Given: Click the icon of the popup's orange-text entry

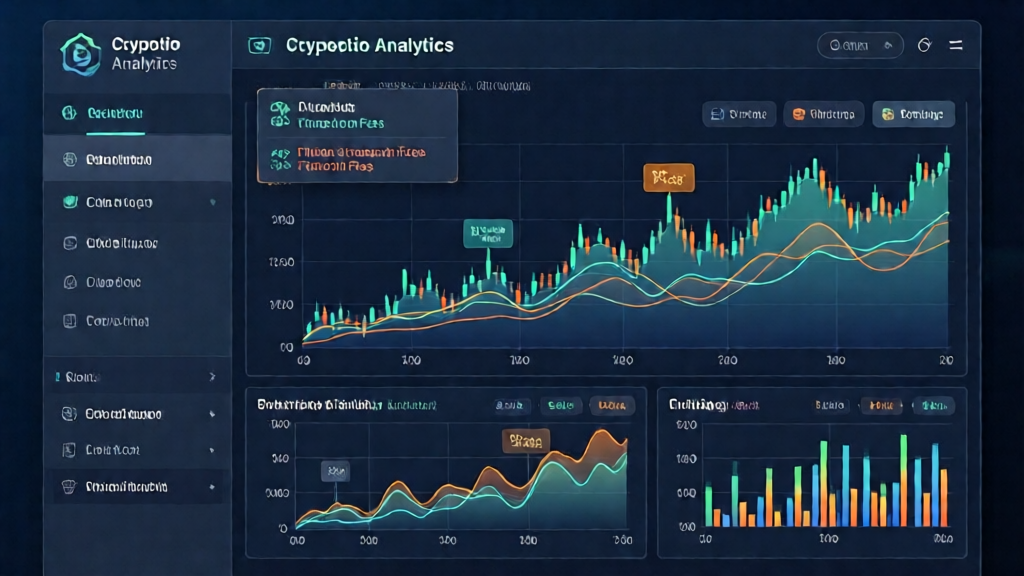Looking at the screenshot, I should [x=280, y=159].
